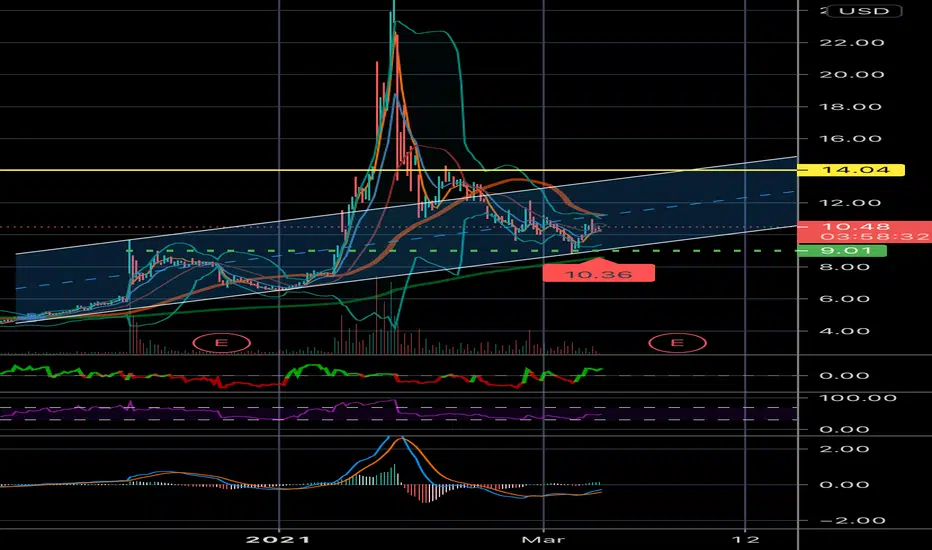932x550 pixels.
Task: Click the red 10.36 callout label
Action: 599,274
